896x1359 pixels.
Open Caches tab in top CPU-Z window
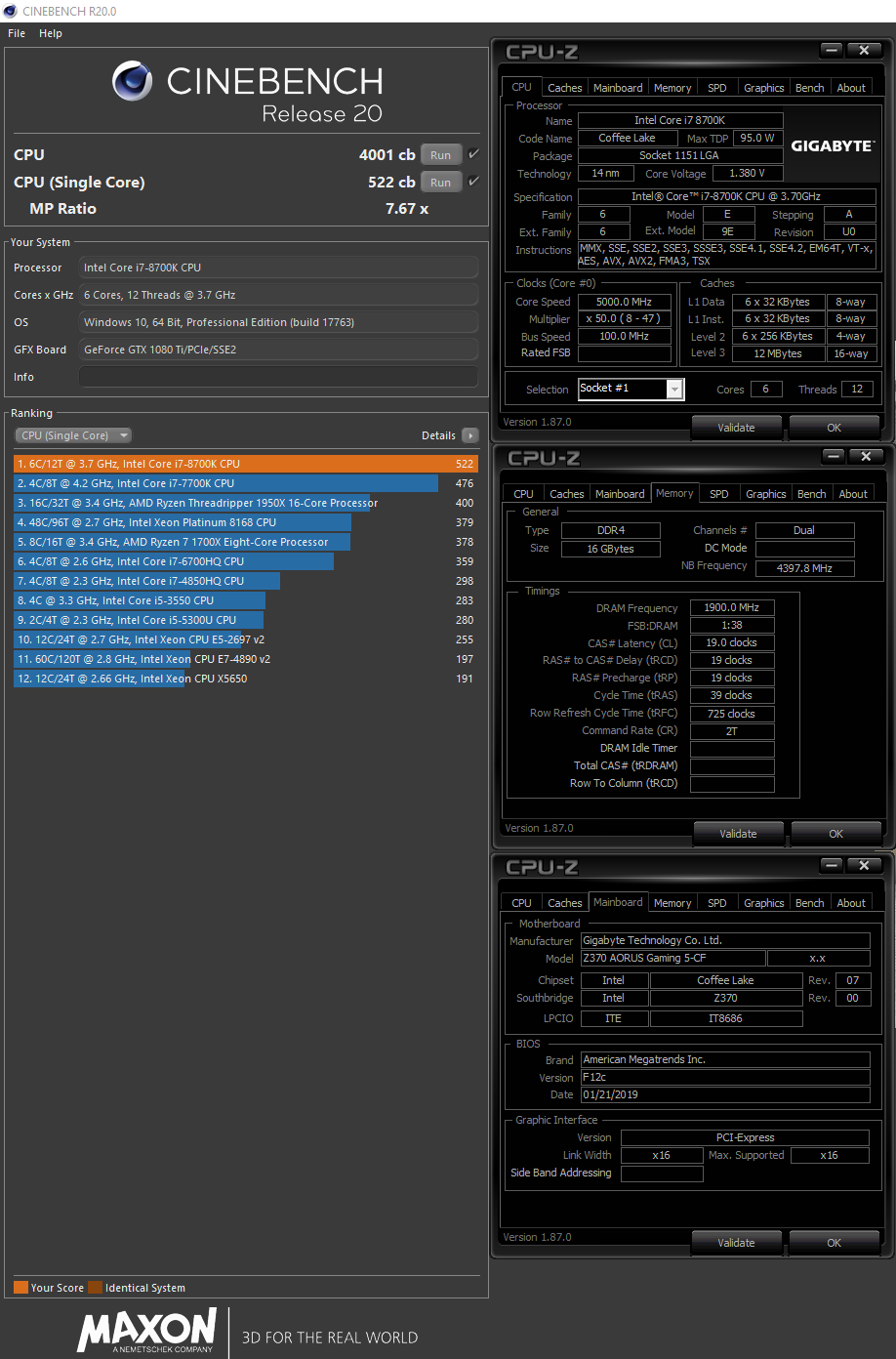[x=564, y=88]
